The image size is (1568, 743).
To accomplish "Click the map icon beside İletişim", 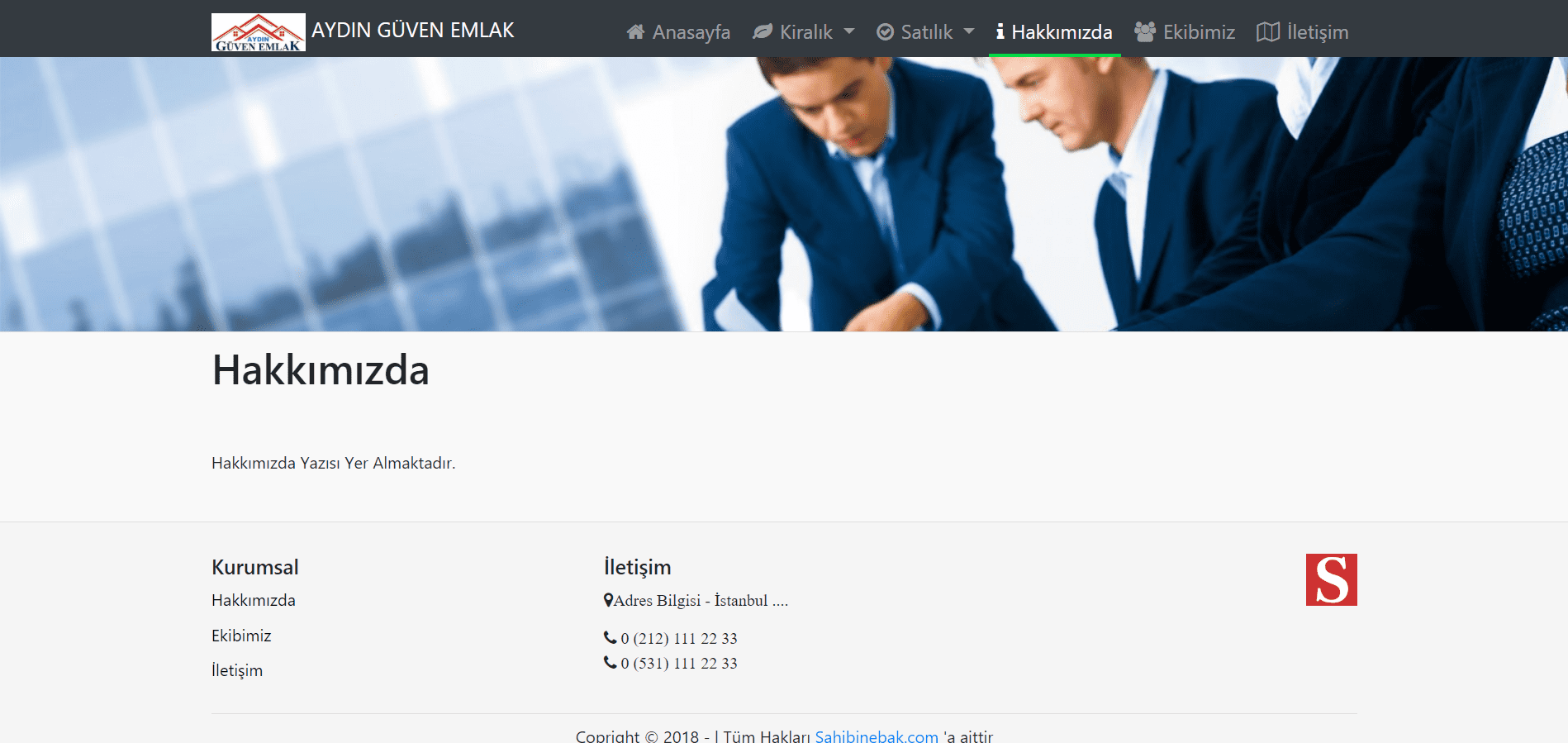I will 1268,32.
